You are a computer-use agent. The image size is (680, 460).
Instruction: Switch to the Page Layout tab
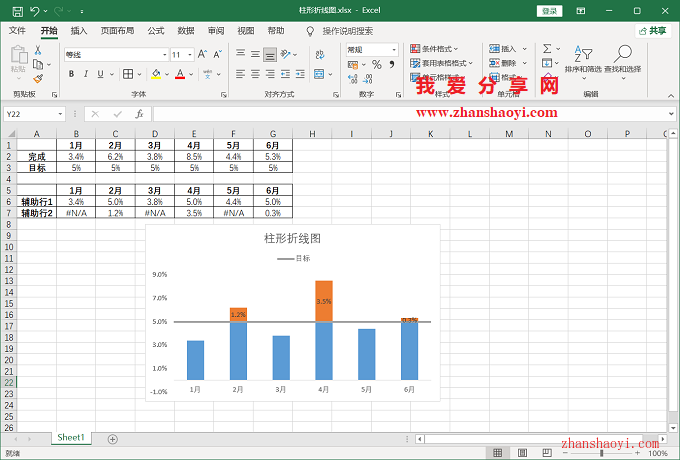tap(117, 31)
